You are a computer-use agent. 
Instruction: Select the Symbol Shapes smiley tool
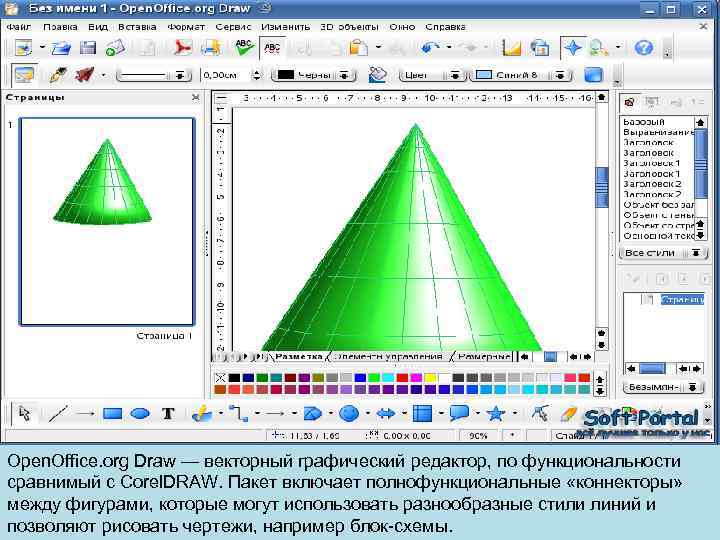click(349, 414)
